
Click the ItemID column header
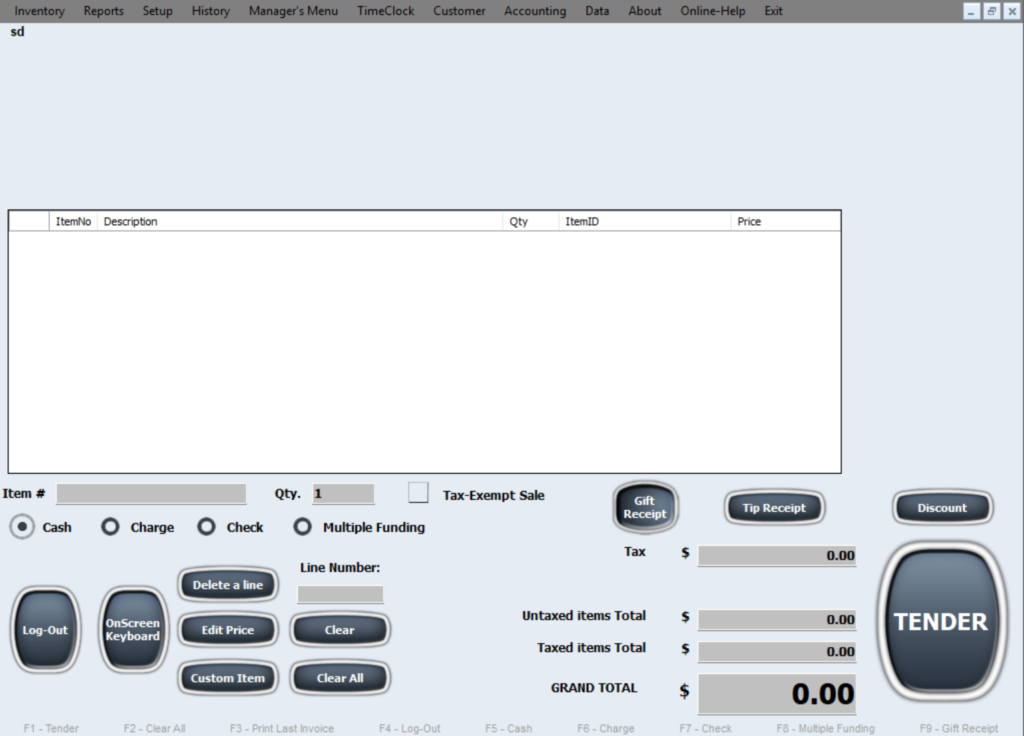click(645, 221)
